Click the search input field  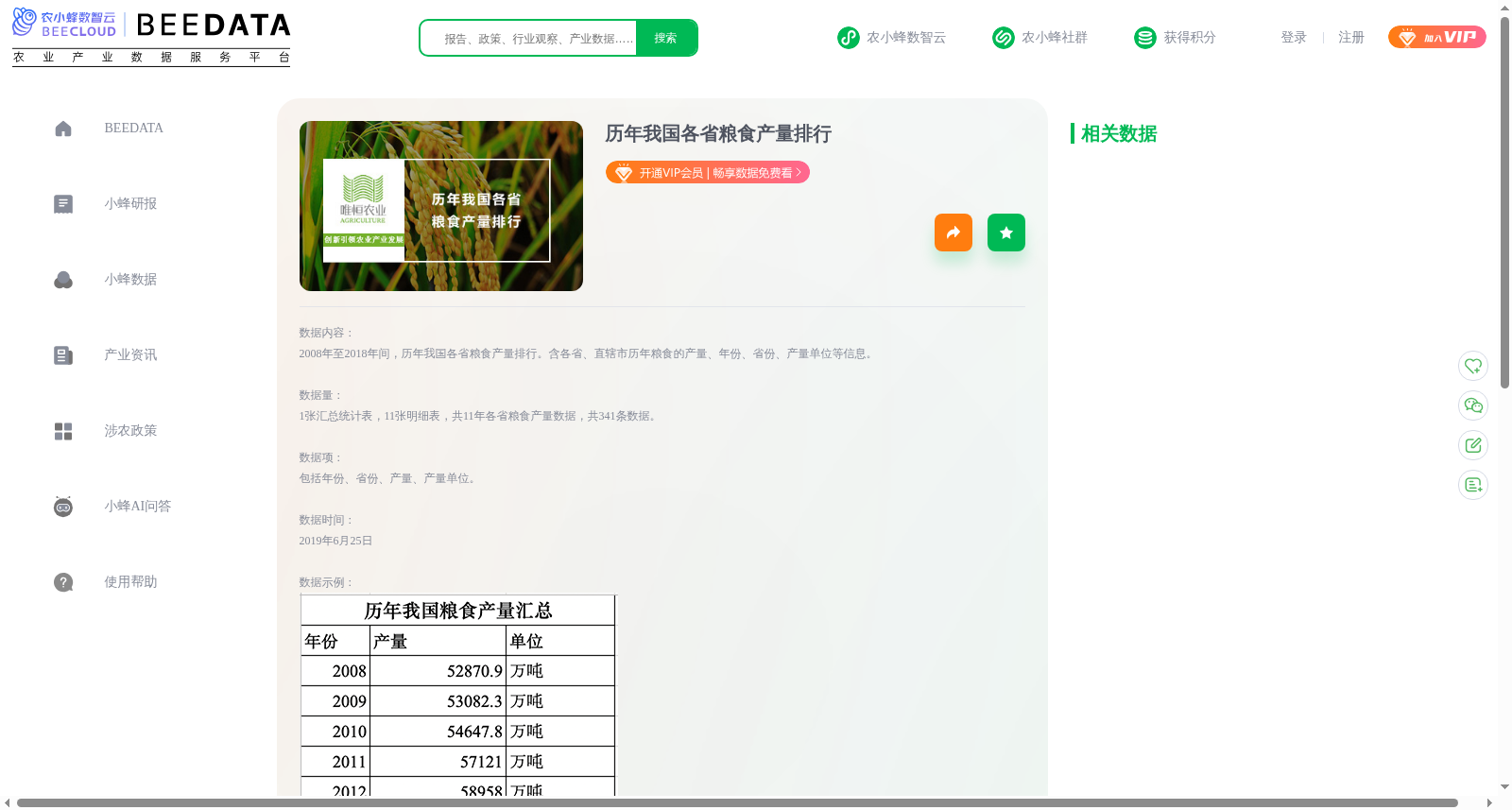pyautogui.click(x=529, y=38)
